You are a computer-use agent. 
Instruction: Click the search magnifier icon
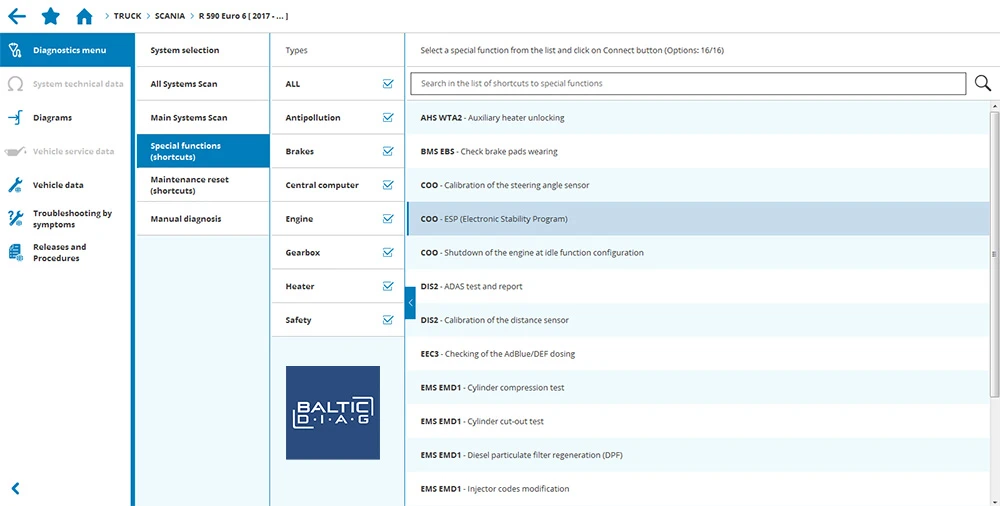983,83
